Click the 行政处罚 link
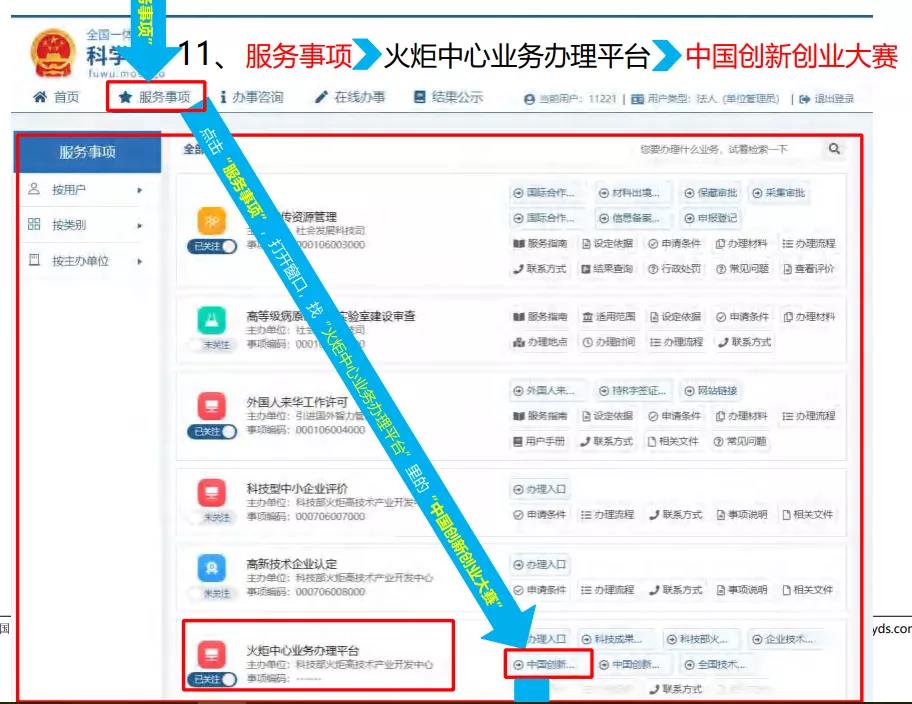 point(675,269)
